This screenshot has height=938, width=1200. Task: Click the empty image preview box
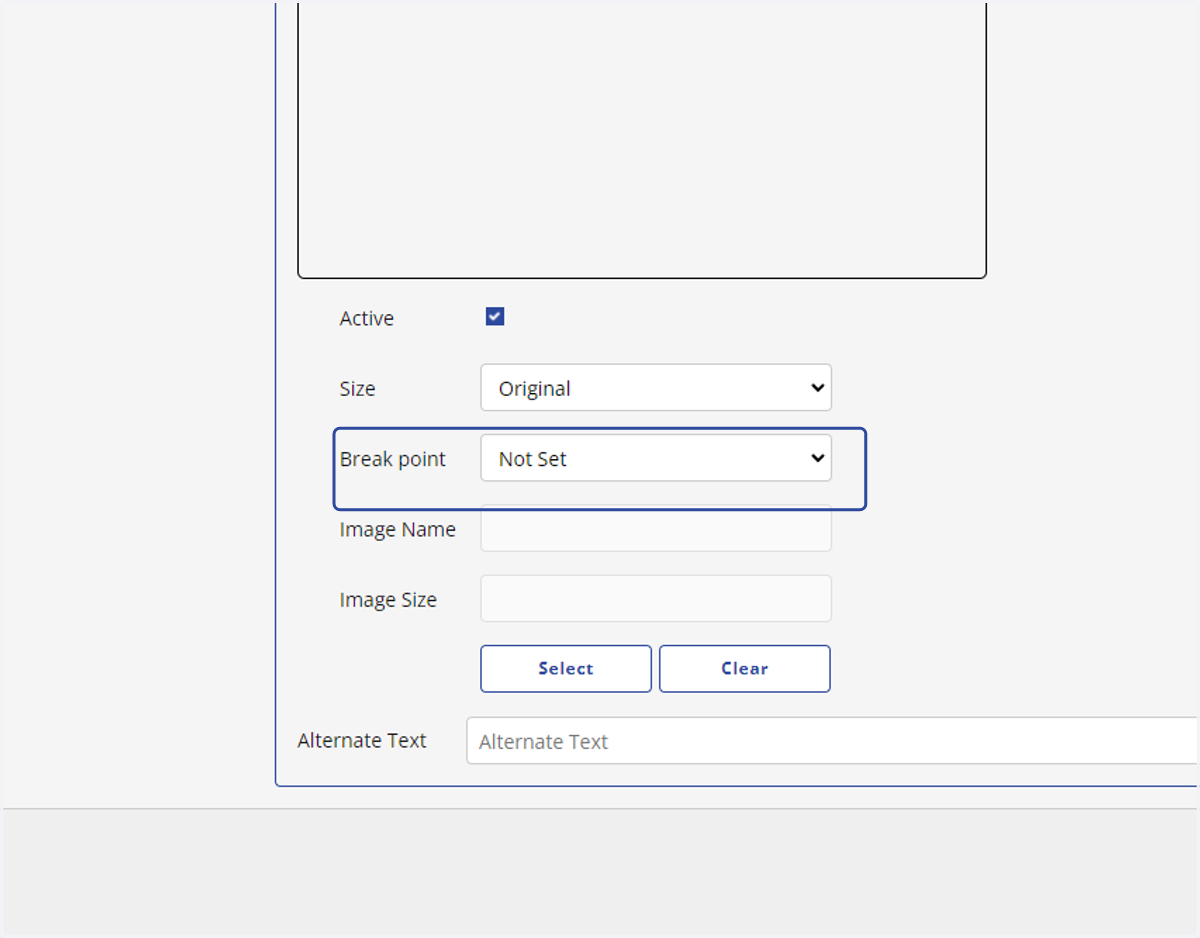(x=642, y=140)
